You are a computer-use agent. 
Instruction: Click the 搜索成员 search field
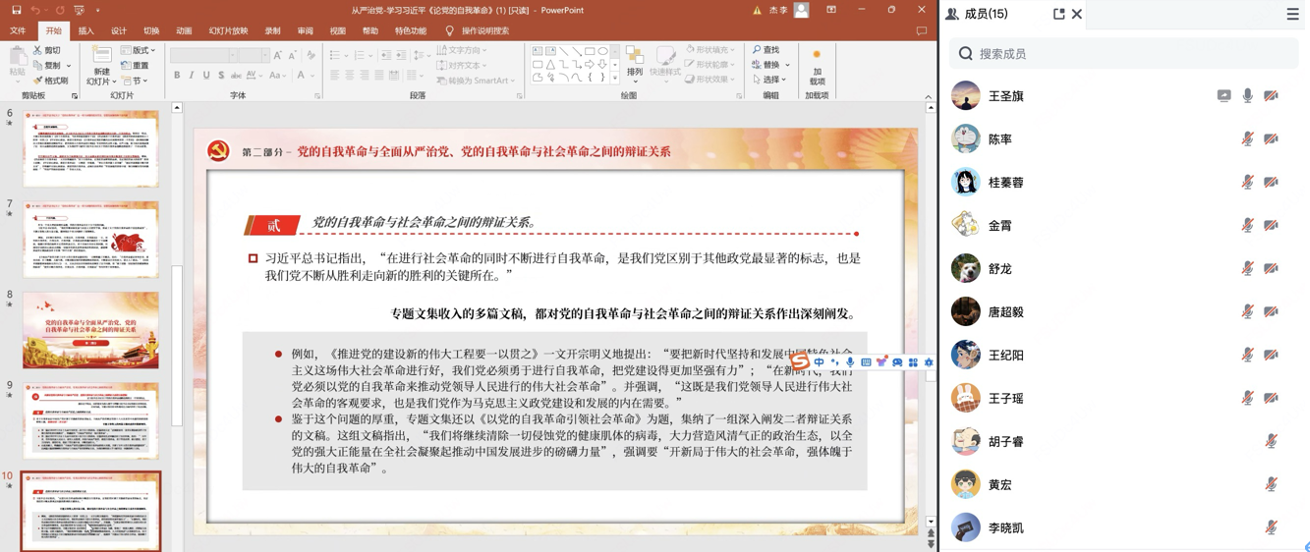pos(1120,54)
